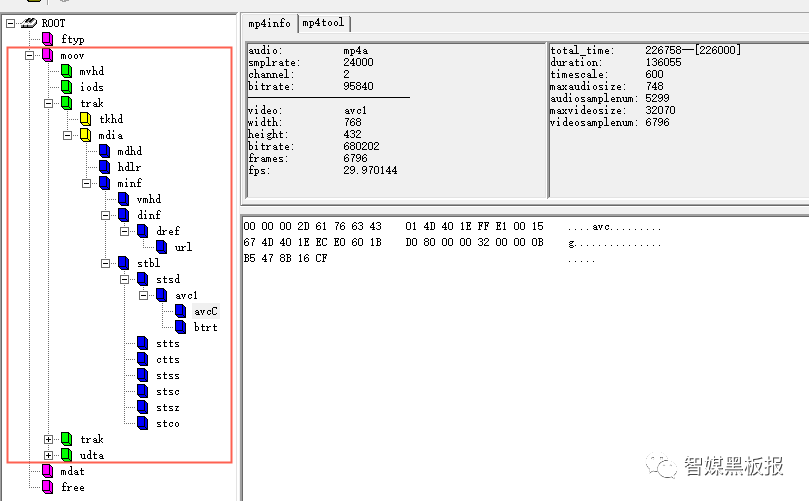Viewport: 809px width, 501px height.
Task: Click the blue stts box icon
Action: click(143, 343)
